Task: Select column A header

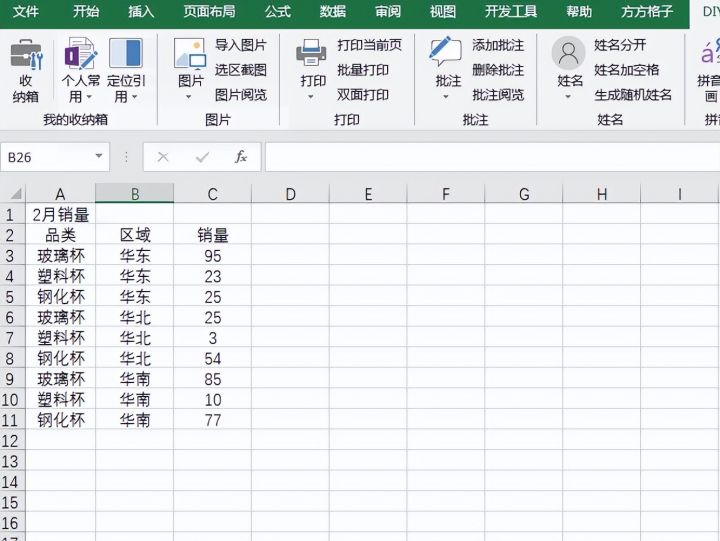Action: [60, 194]
